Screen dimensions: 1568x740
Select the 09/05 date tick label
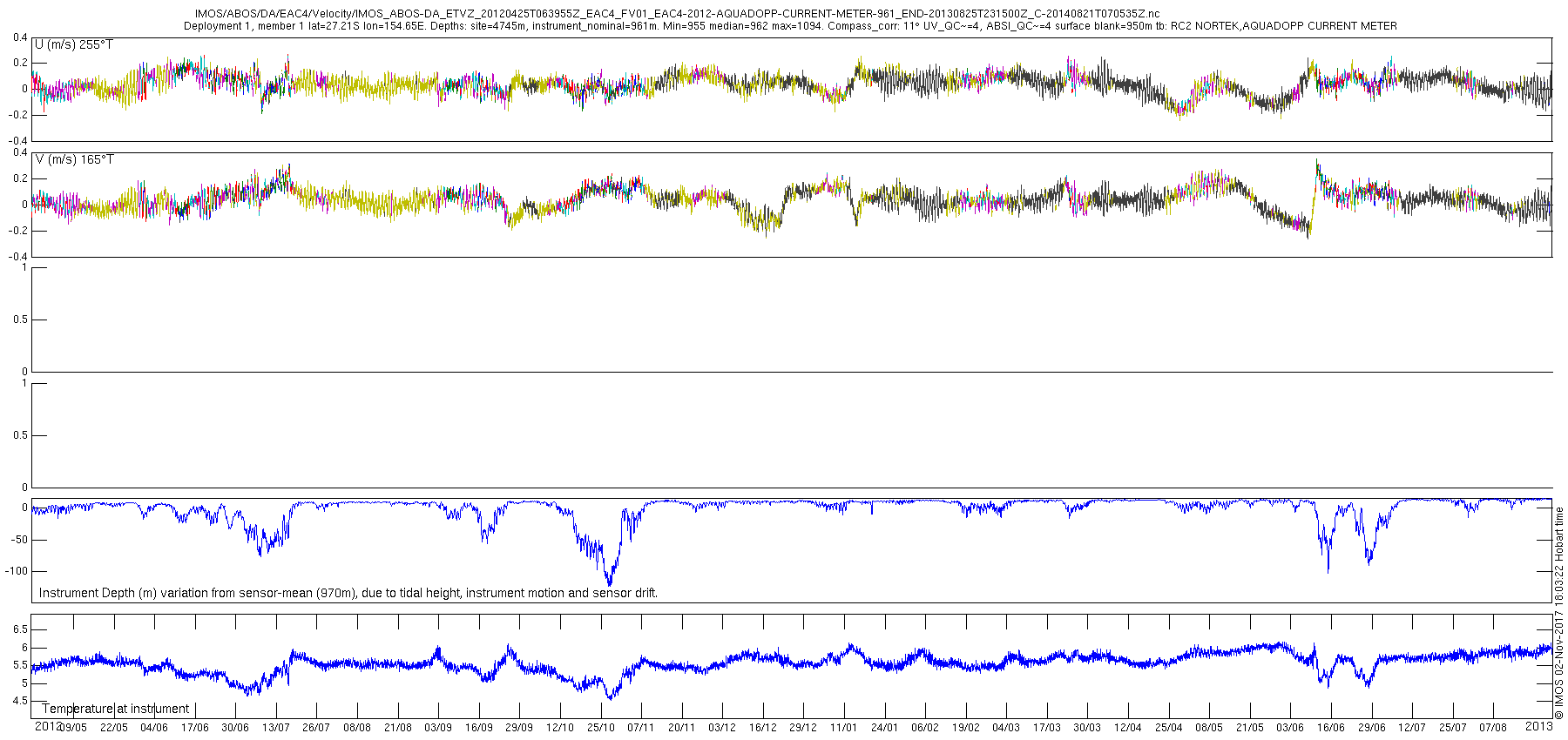[73, 728]
